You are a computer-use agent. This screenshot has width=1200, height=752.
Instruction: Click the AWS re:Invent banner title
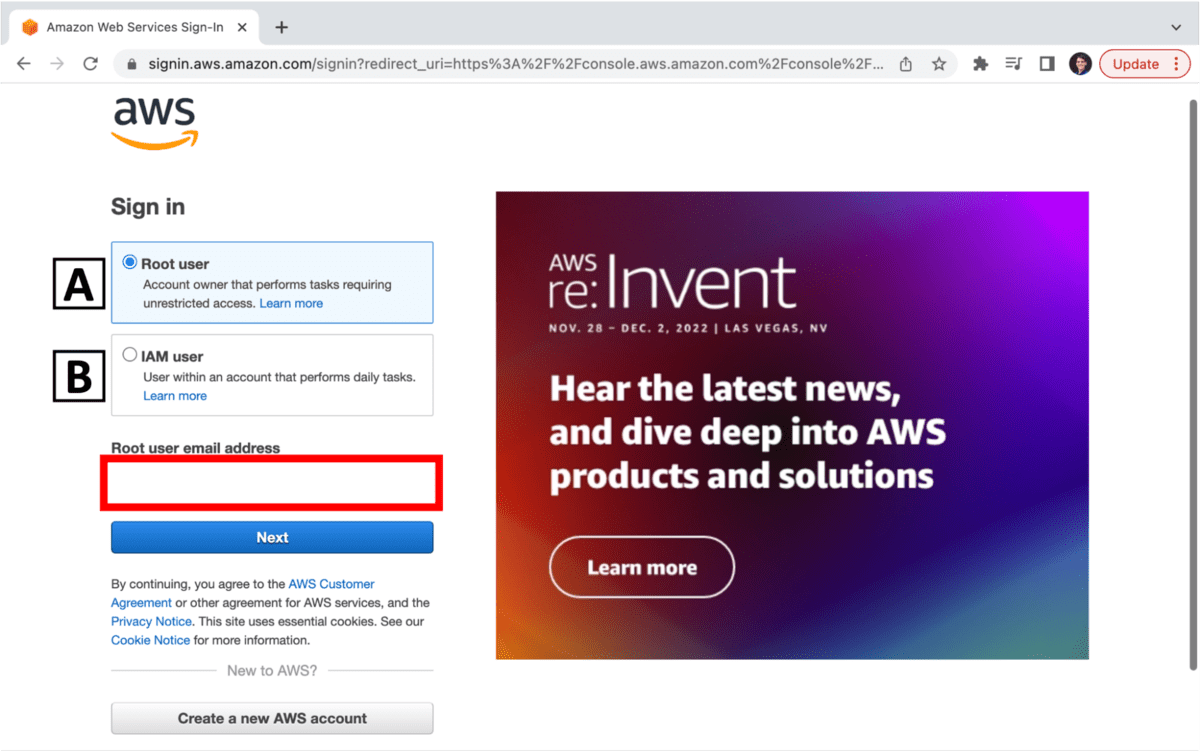[x=673, y=282]
